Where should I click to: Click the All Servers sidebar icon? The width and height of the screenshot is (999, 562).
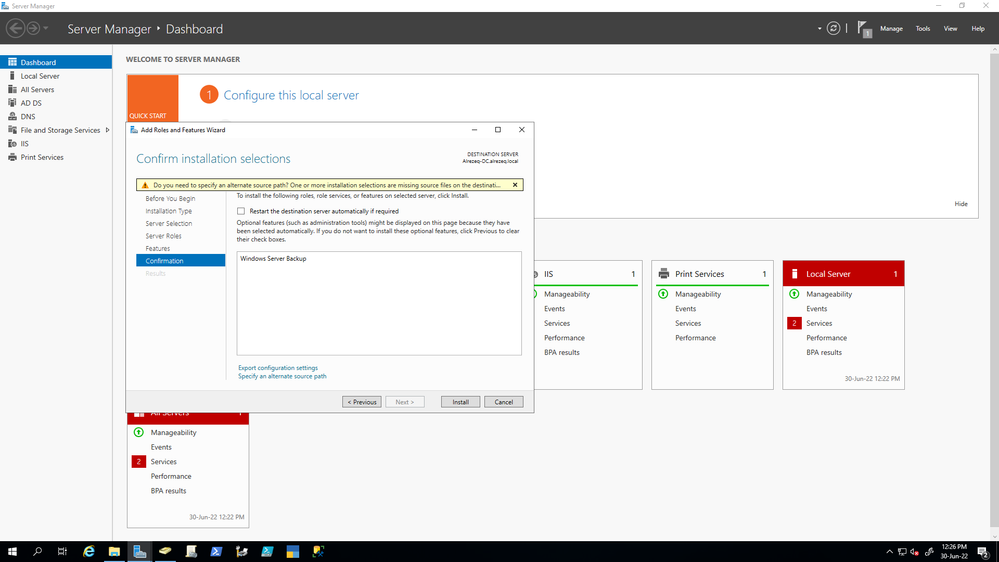pos(12,89)
